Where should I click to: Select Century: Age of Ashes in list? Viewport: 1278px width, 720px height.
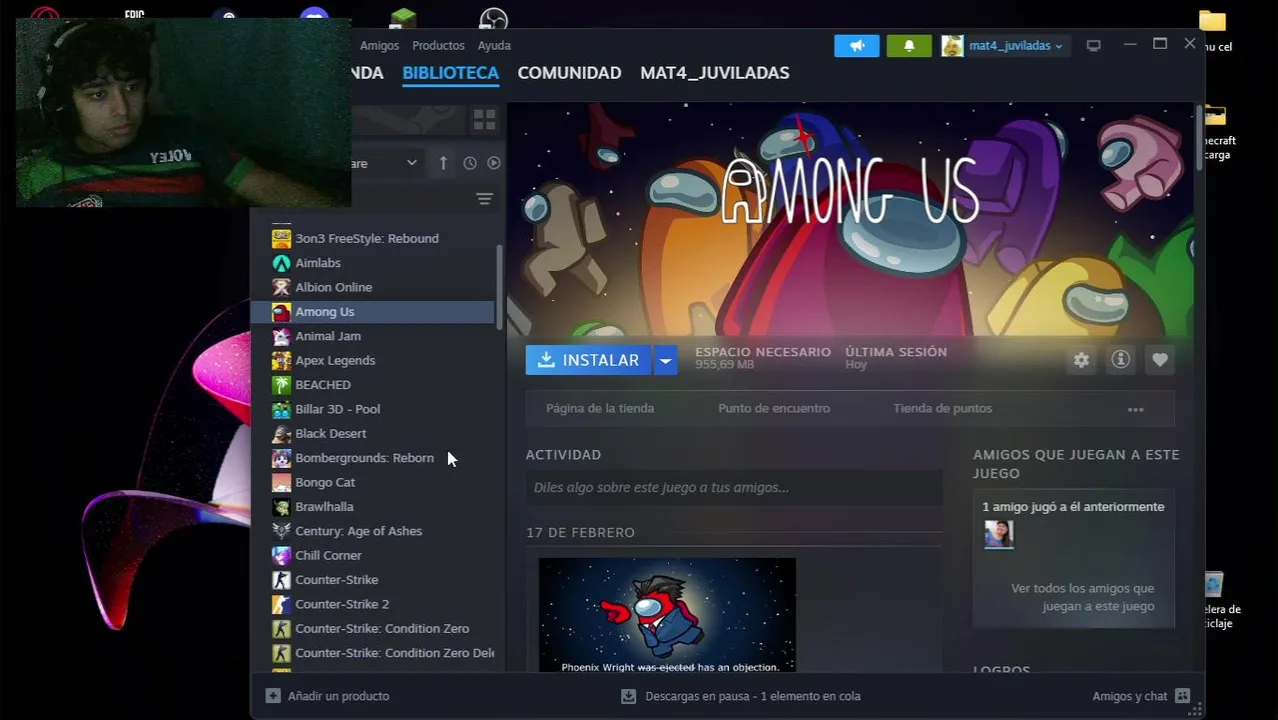(373, 531)
